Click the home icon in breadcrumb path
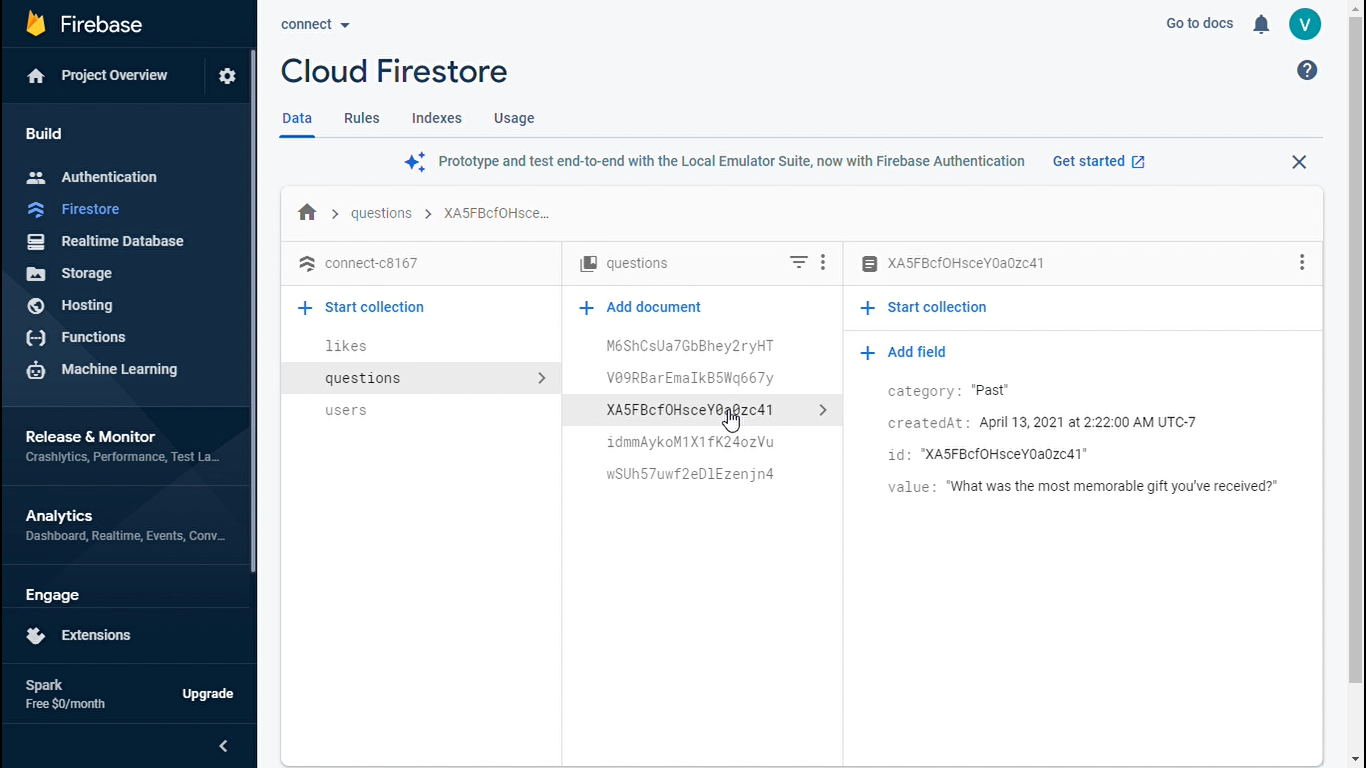 [x=307, y=213]
